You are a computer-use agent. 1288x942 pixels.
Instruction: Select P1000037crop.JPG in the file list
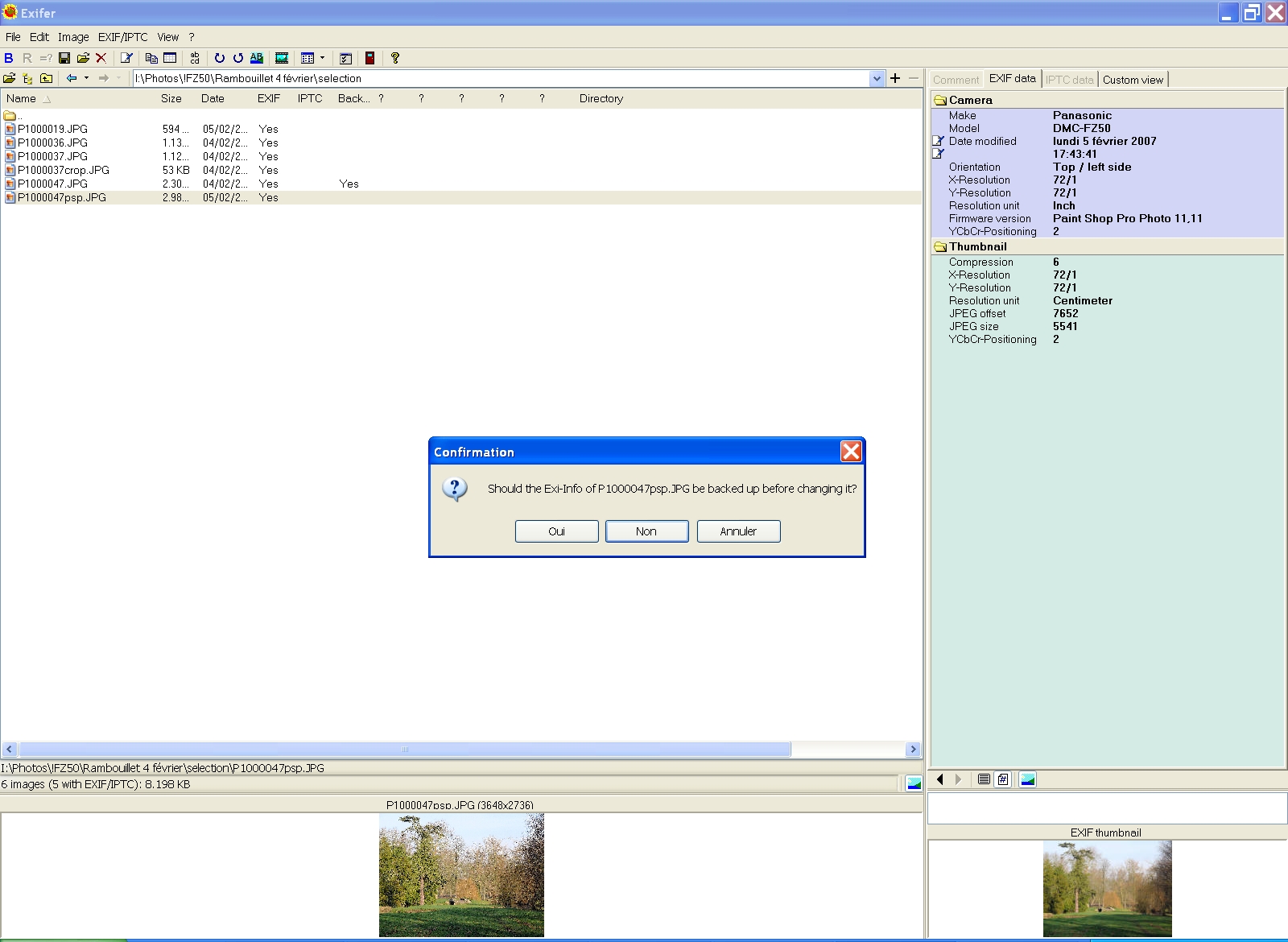tap(63, 170)
